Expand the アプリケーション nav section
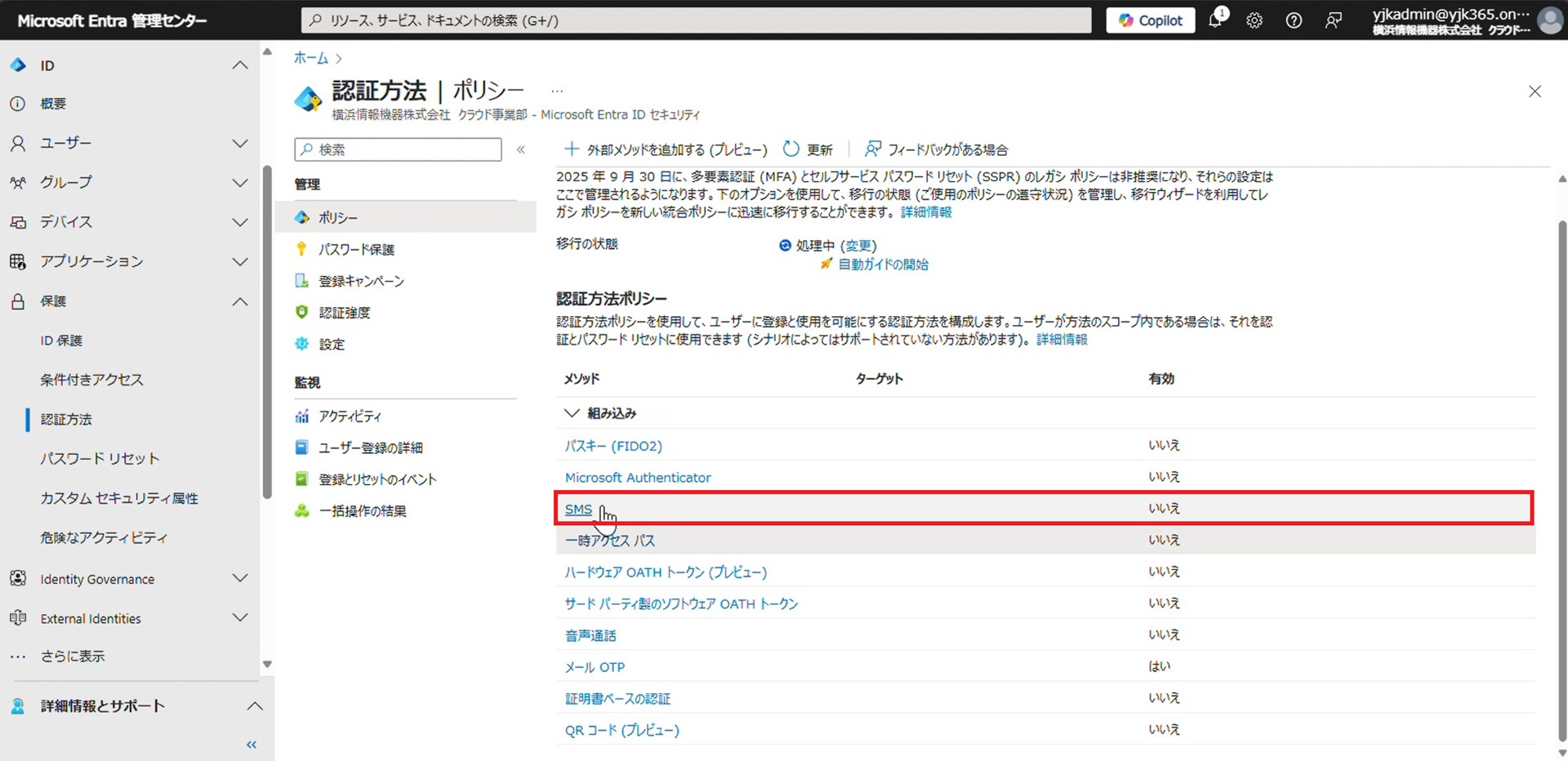The height and width of the screenshot is (761, 1568). click(239, 262)
